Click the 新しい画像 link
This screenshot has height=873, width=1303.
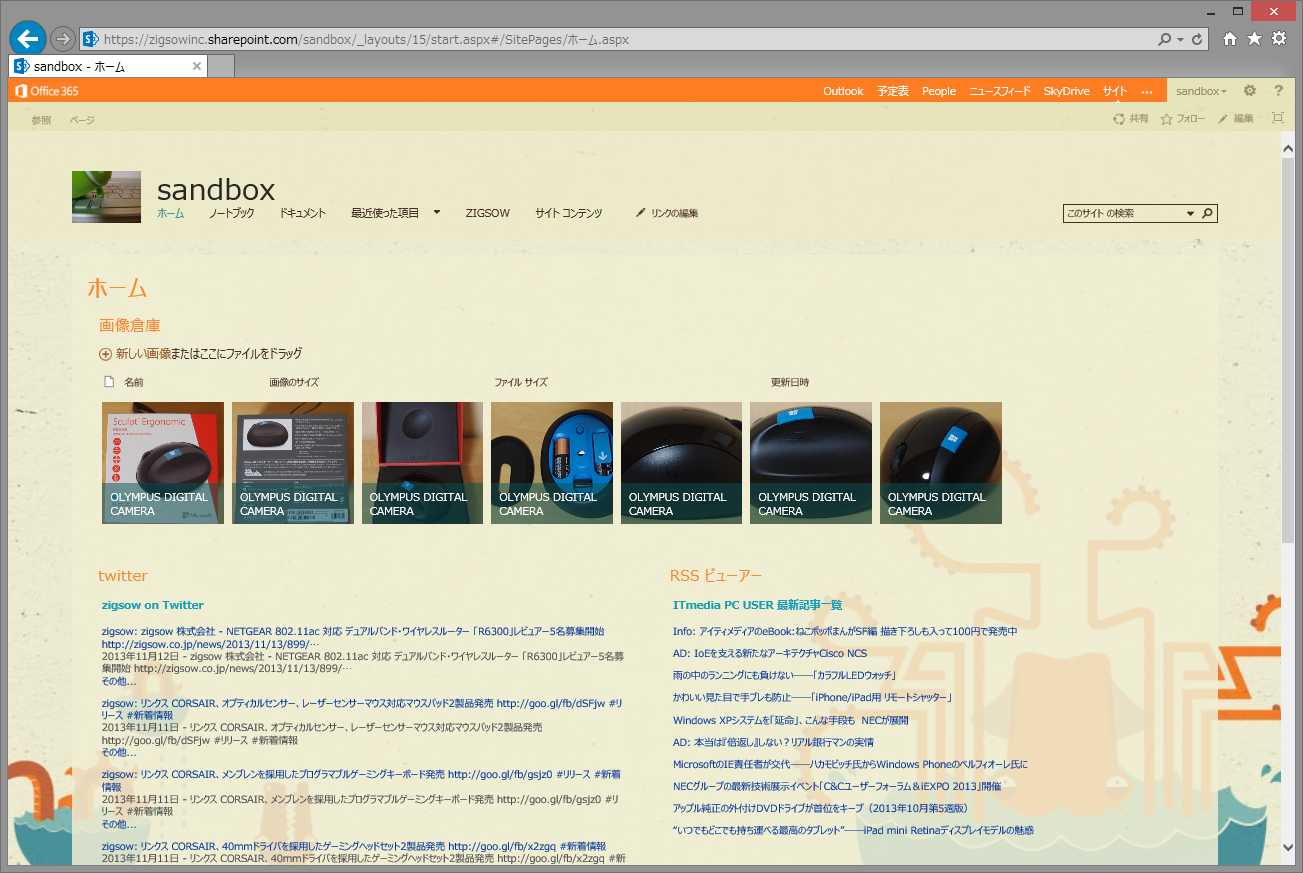point(144,354)
